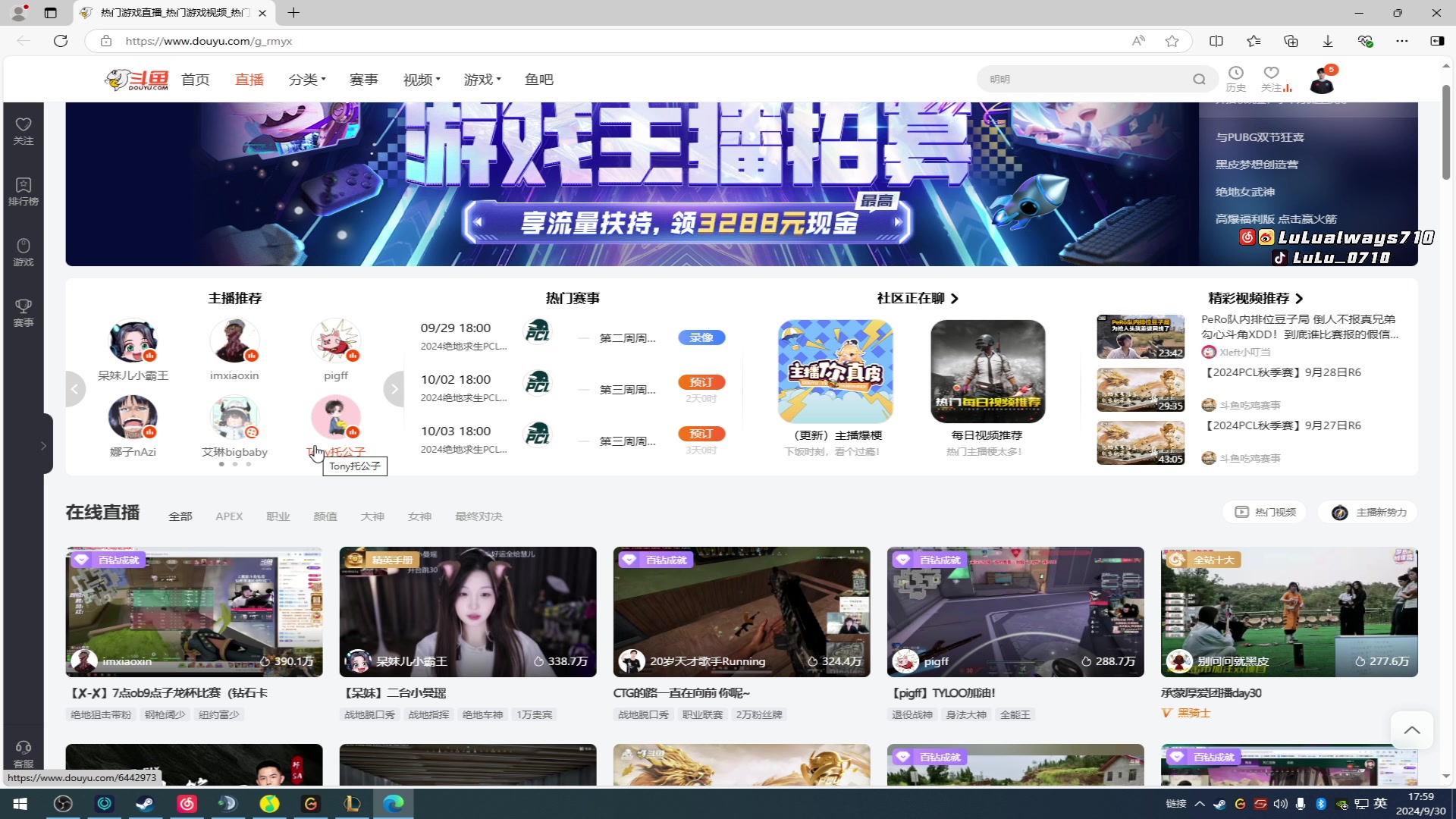Screen dimensions: 1456x819
Task: Open 主播你真皮 community card
Action: click(835, 372)
